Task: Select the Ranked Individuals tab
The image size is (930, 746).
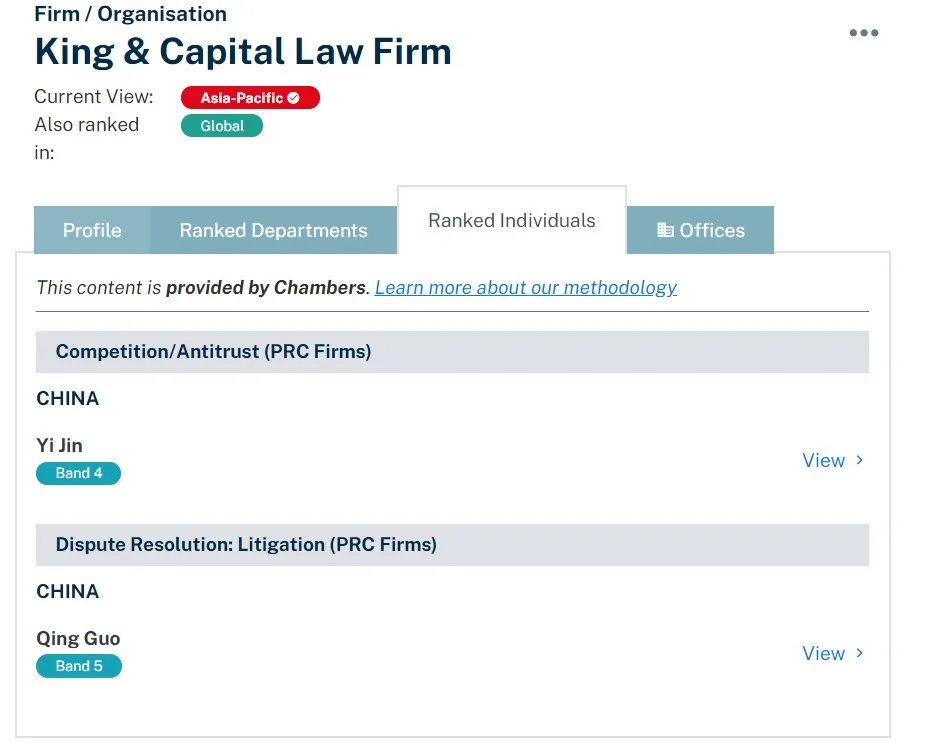Action: pos(512,220)
